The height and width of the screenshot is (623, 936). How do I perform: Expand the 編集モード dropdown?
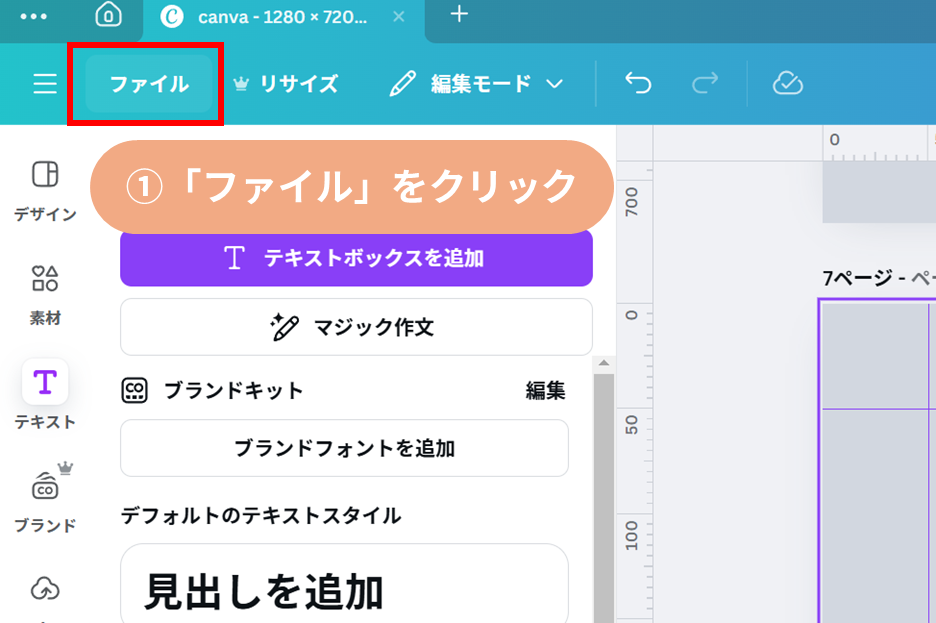tap(478, 84)
